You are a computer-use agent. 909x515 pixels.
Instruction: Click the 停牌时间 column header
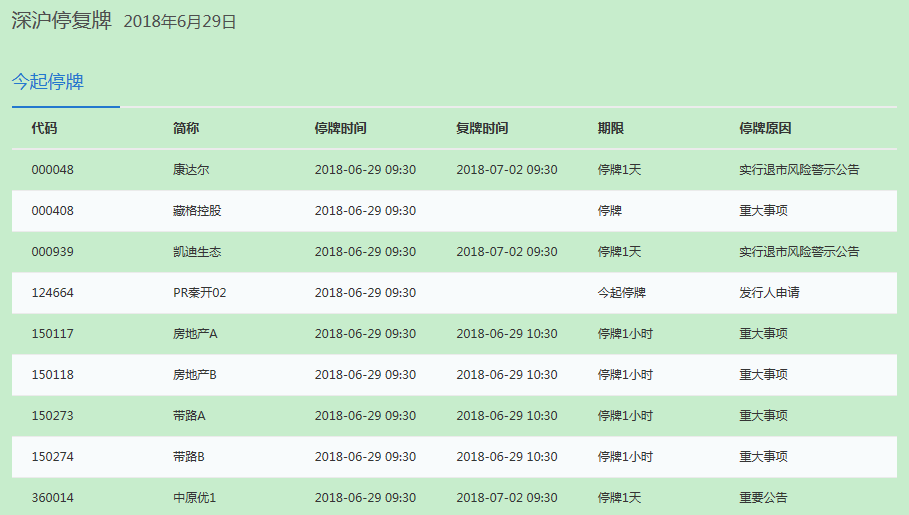(x=340, y=128)
